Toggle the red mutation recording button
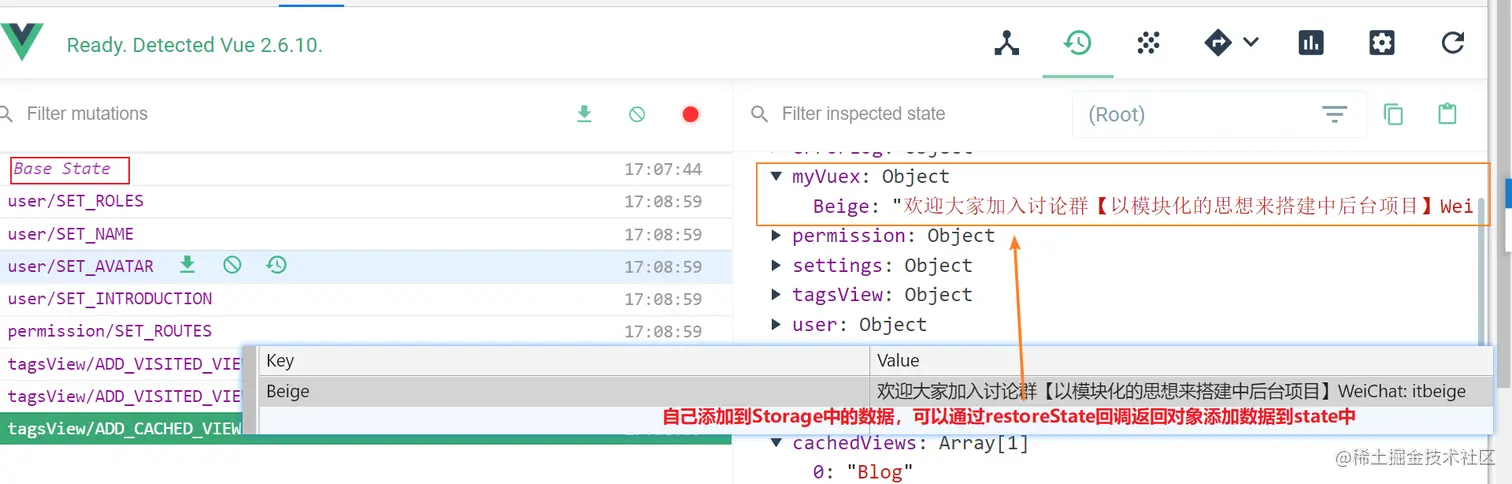1512x484 pixels. (690, 114)
